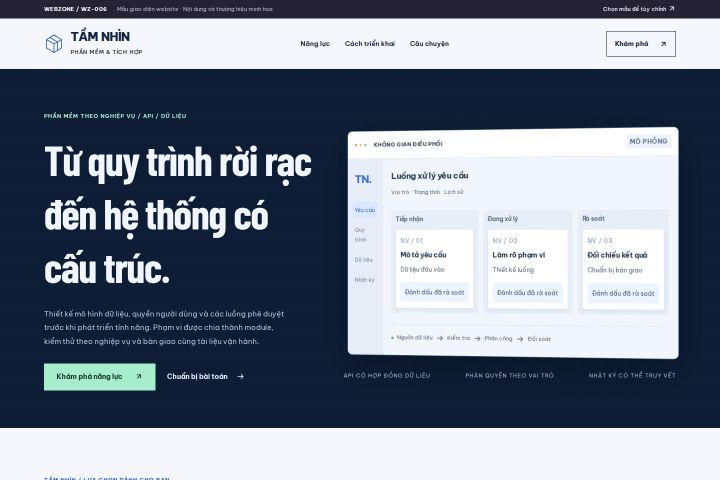Click the Kiểm tra flow step

tap(458, 338)
